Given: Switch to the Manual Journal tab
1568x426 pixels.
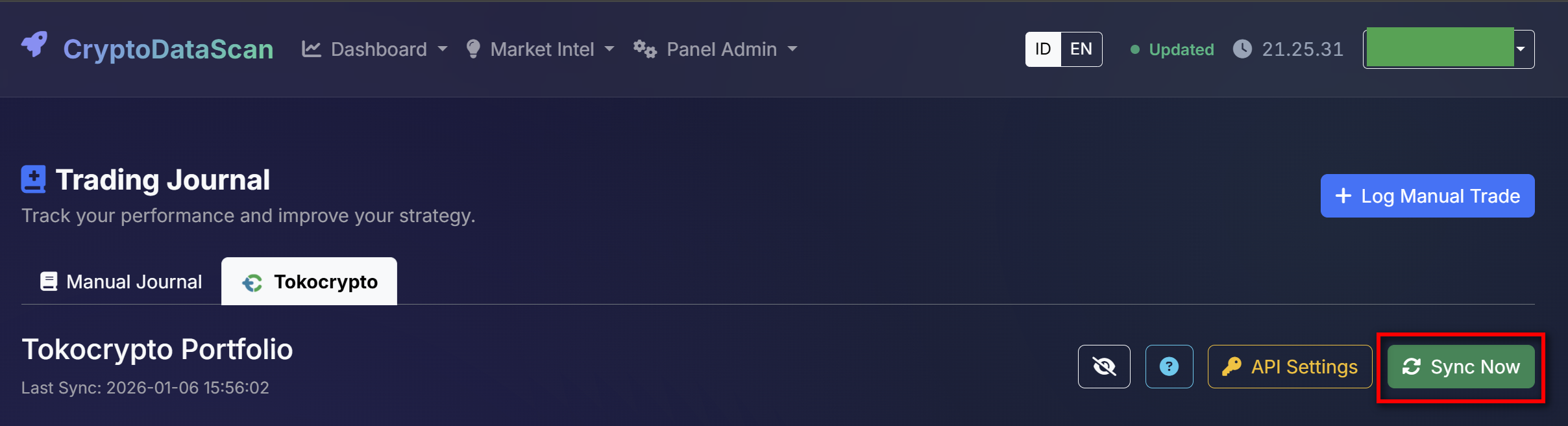Looking at the screenshot, I should pyautogui.click(x=120, y=281).
